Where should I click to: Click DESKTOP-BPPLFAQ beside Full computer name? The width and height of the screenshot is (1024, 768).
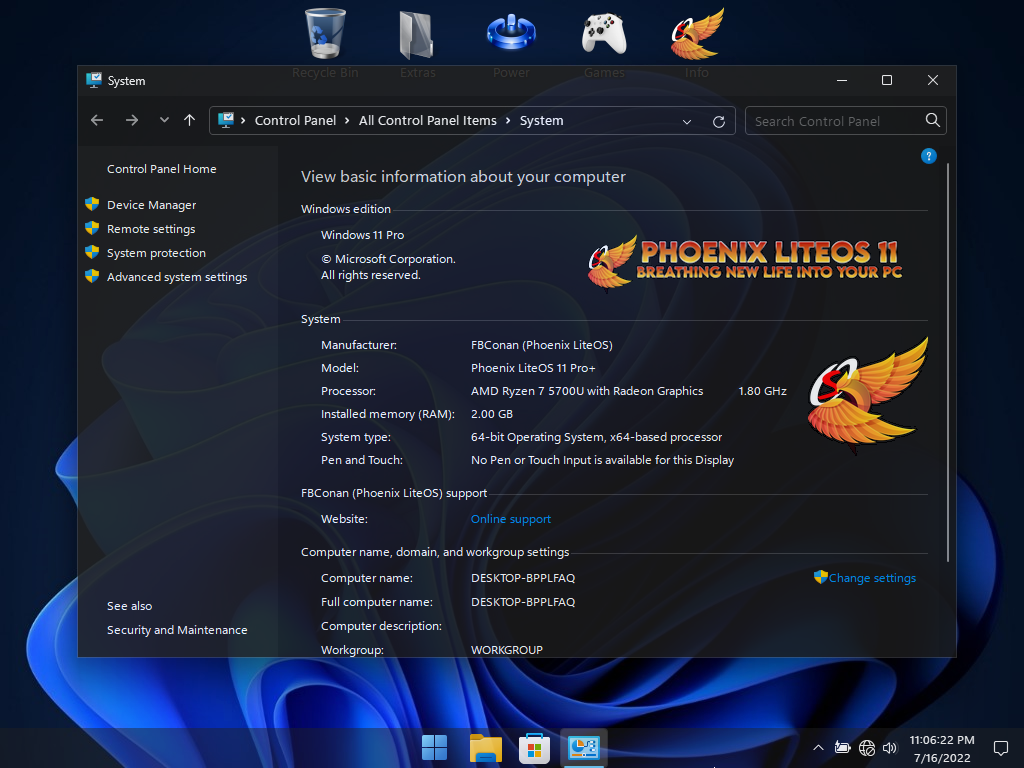click(523, 602)
